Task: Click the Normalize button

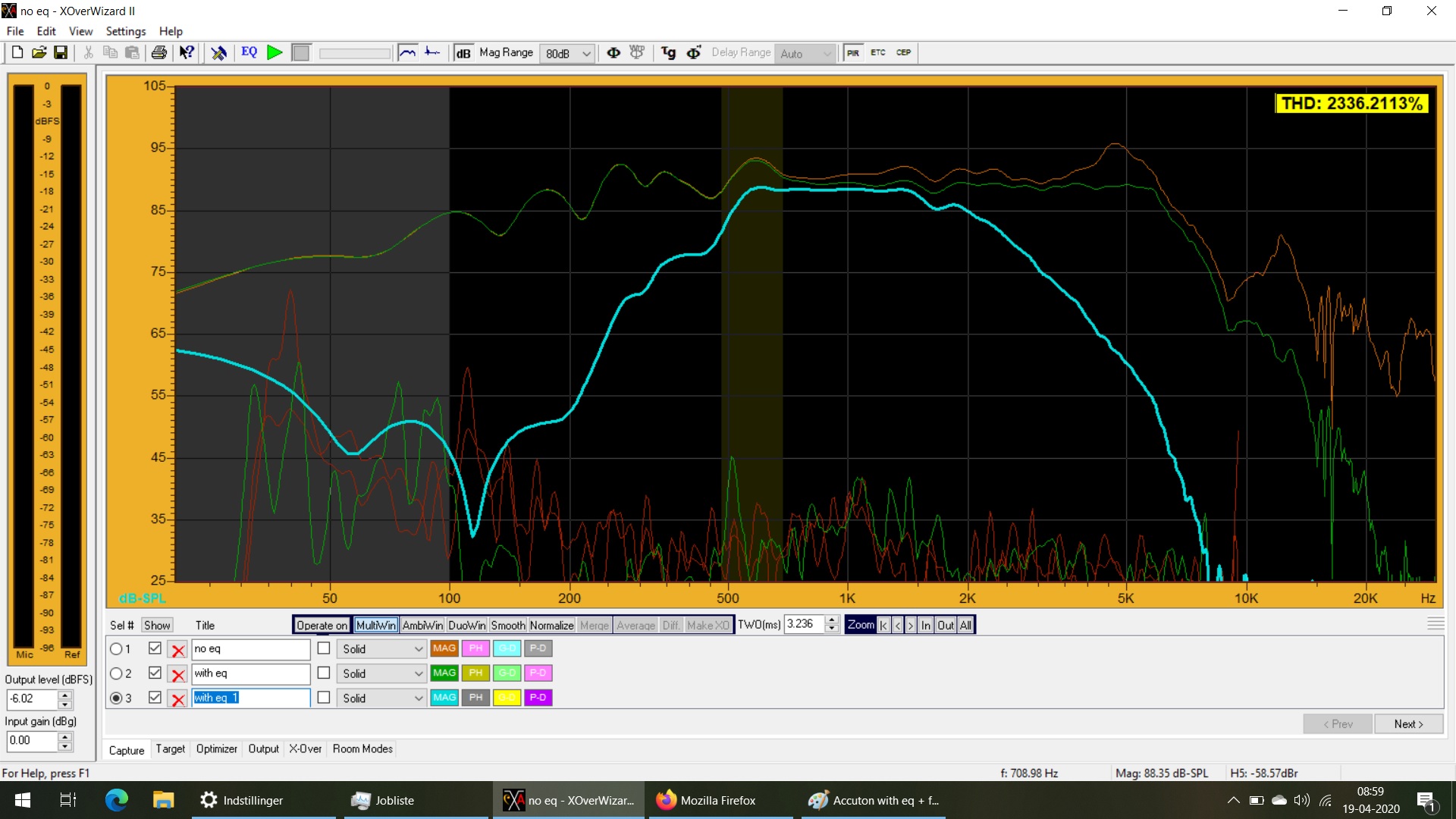Action: 551,626
